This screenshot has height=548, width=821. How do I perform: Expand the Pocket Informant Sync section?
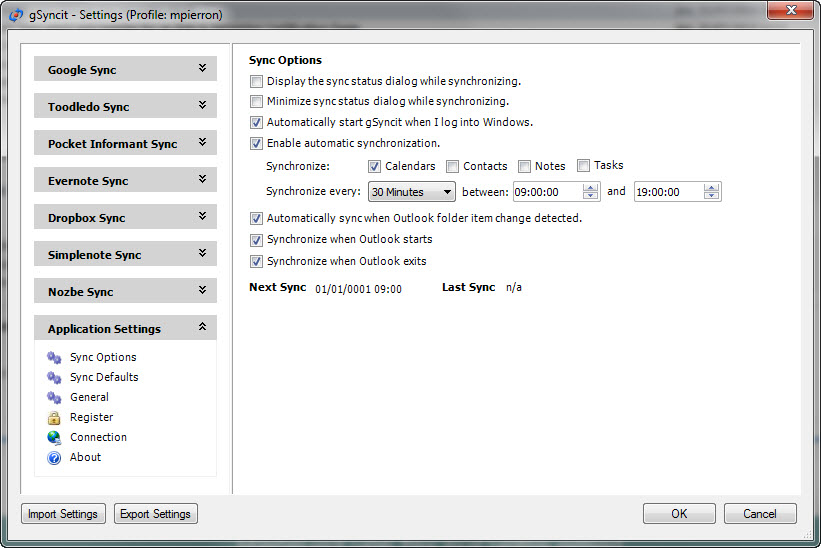(125, 143)
